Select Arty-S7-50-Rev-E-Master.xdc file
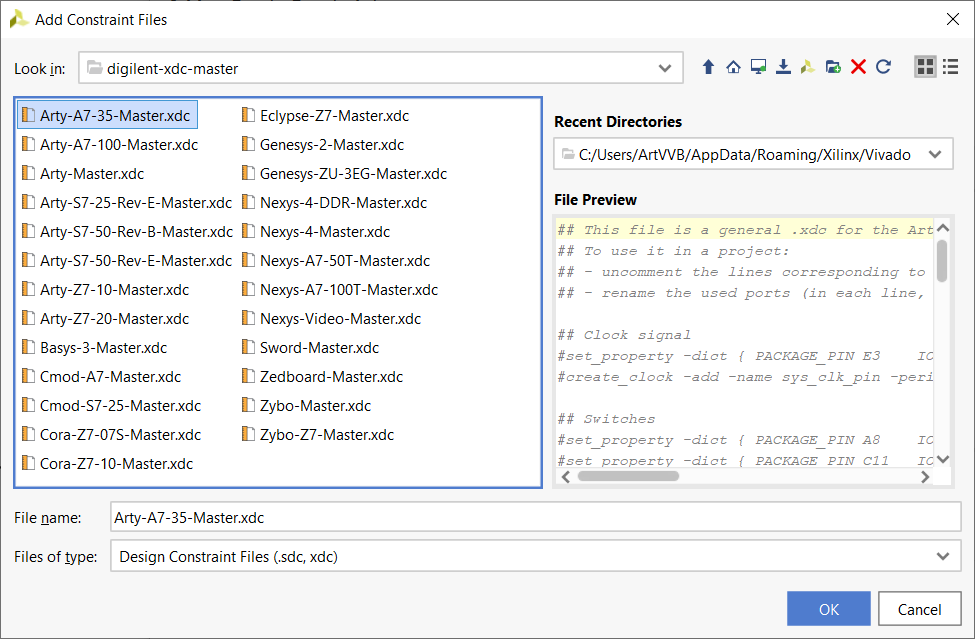 (127, 260)
